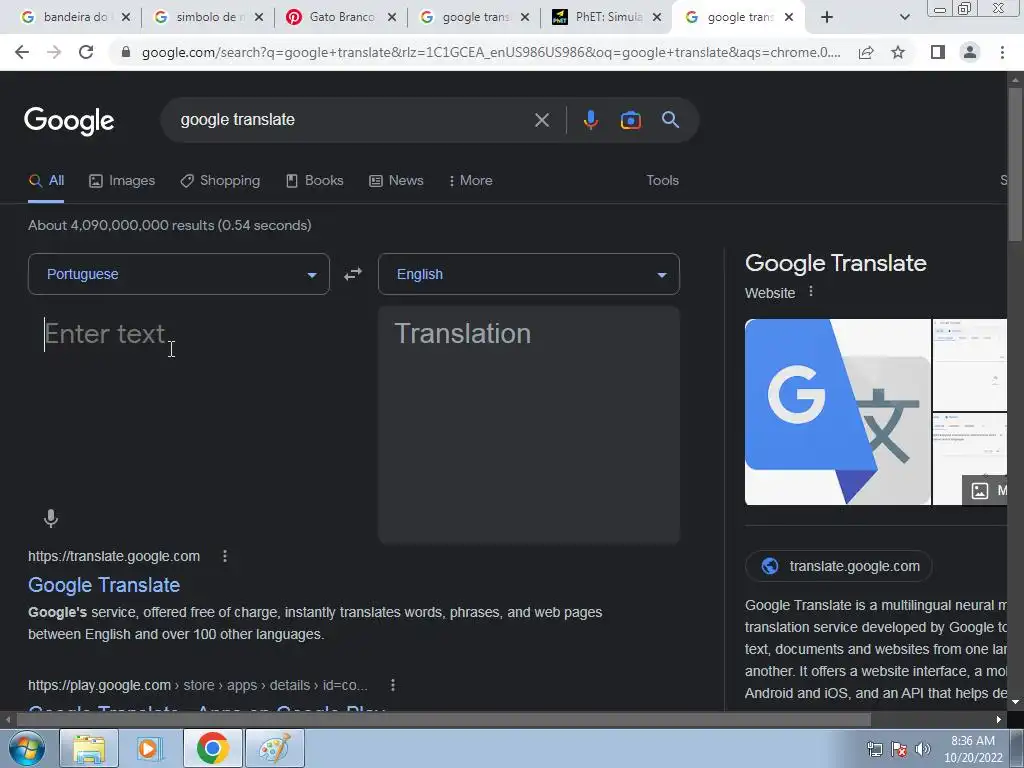
Task: Click the address bar URL
Action: [x=491, y=52]
